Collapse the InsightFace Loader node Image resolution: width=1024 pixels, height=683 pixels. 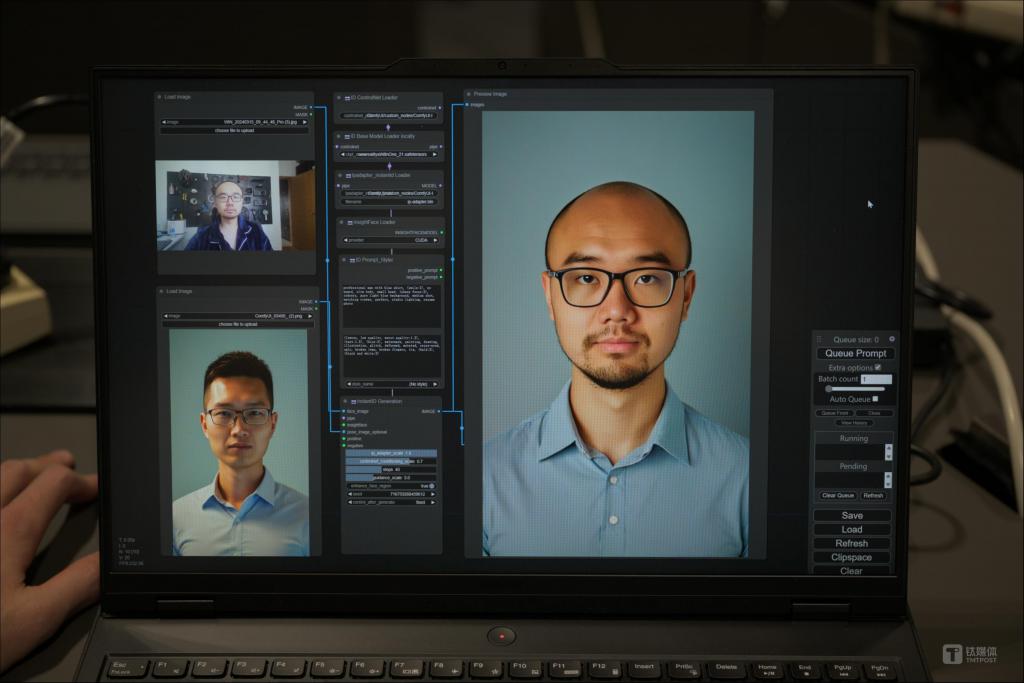[341, 222]
